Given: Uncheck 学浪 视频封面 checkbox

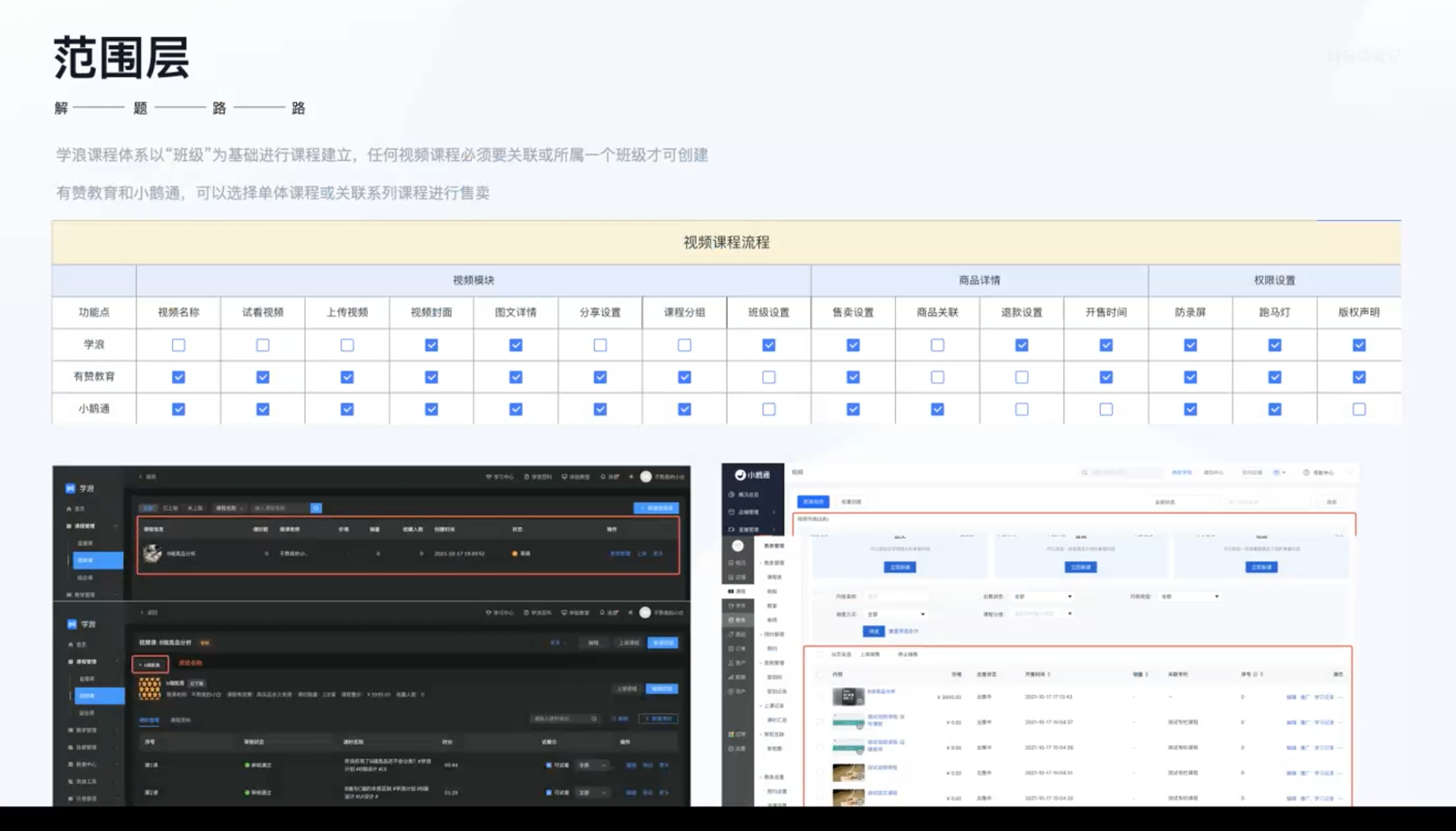Looking at the screenshot, I should 431,345.
